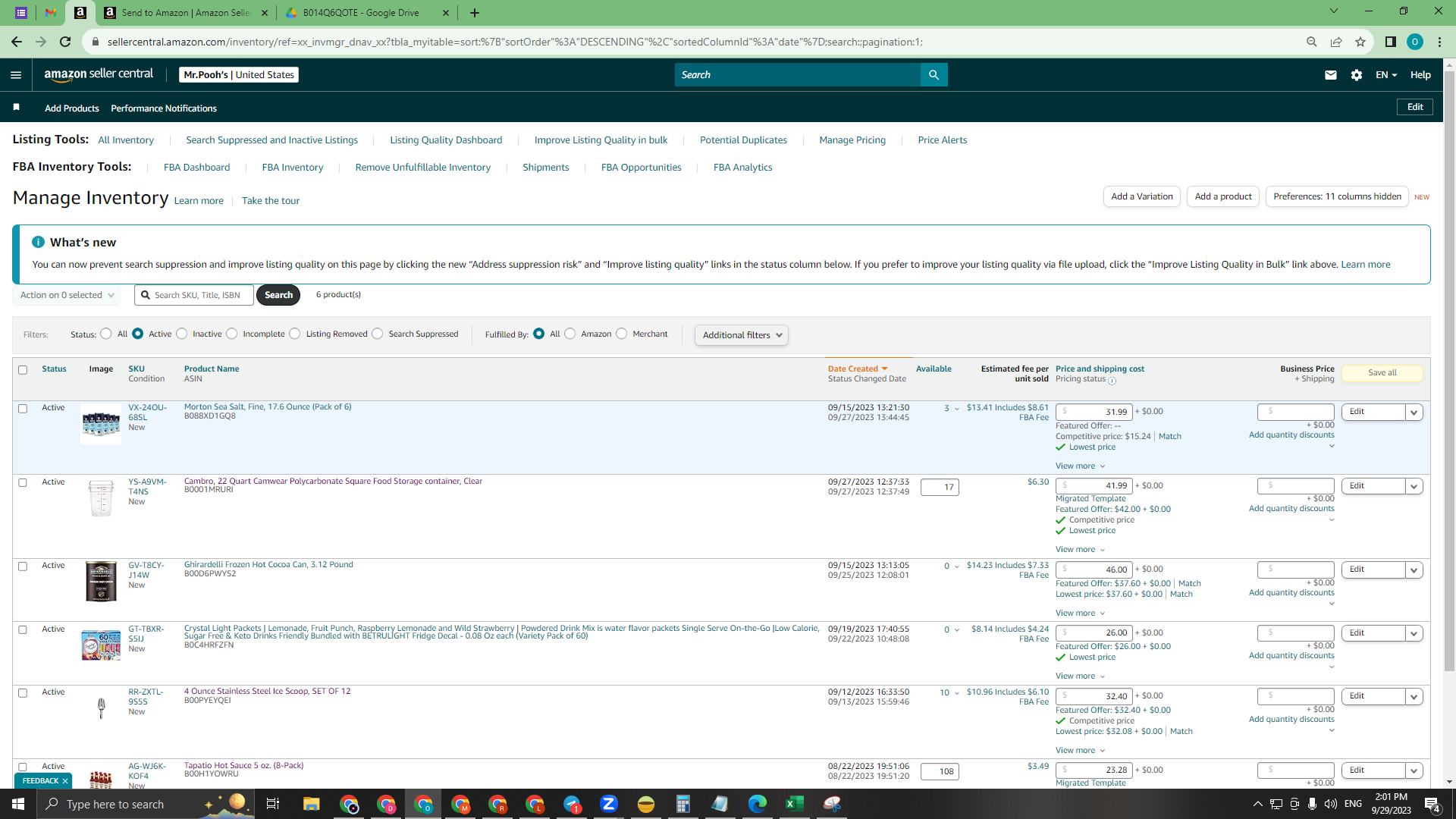Select the Listing Removed status filter
This screenshot has width=1456, height=819.
[x=295, y=334]
